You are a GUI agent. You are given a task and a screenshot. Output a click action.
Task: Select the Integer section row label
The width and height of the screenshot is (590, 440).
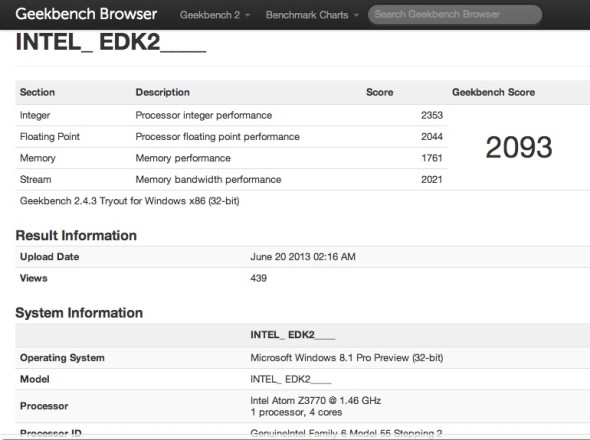click(35, 115)
